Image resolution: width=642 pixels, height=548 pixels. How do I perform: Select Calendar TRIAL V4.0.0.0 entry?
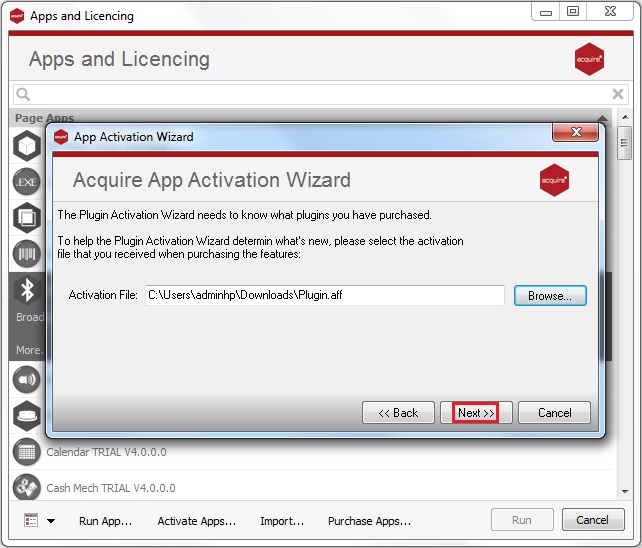[106, 452]
